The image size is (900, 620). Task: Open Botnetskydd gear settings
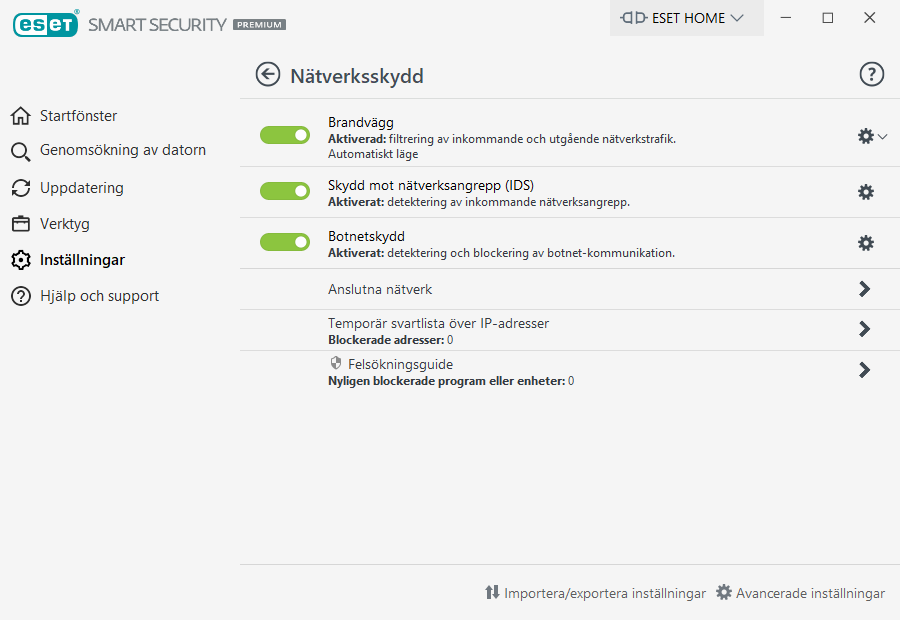click(x=866, y=243)
